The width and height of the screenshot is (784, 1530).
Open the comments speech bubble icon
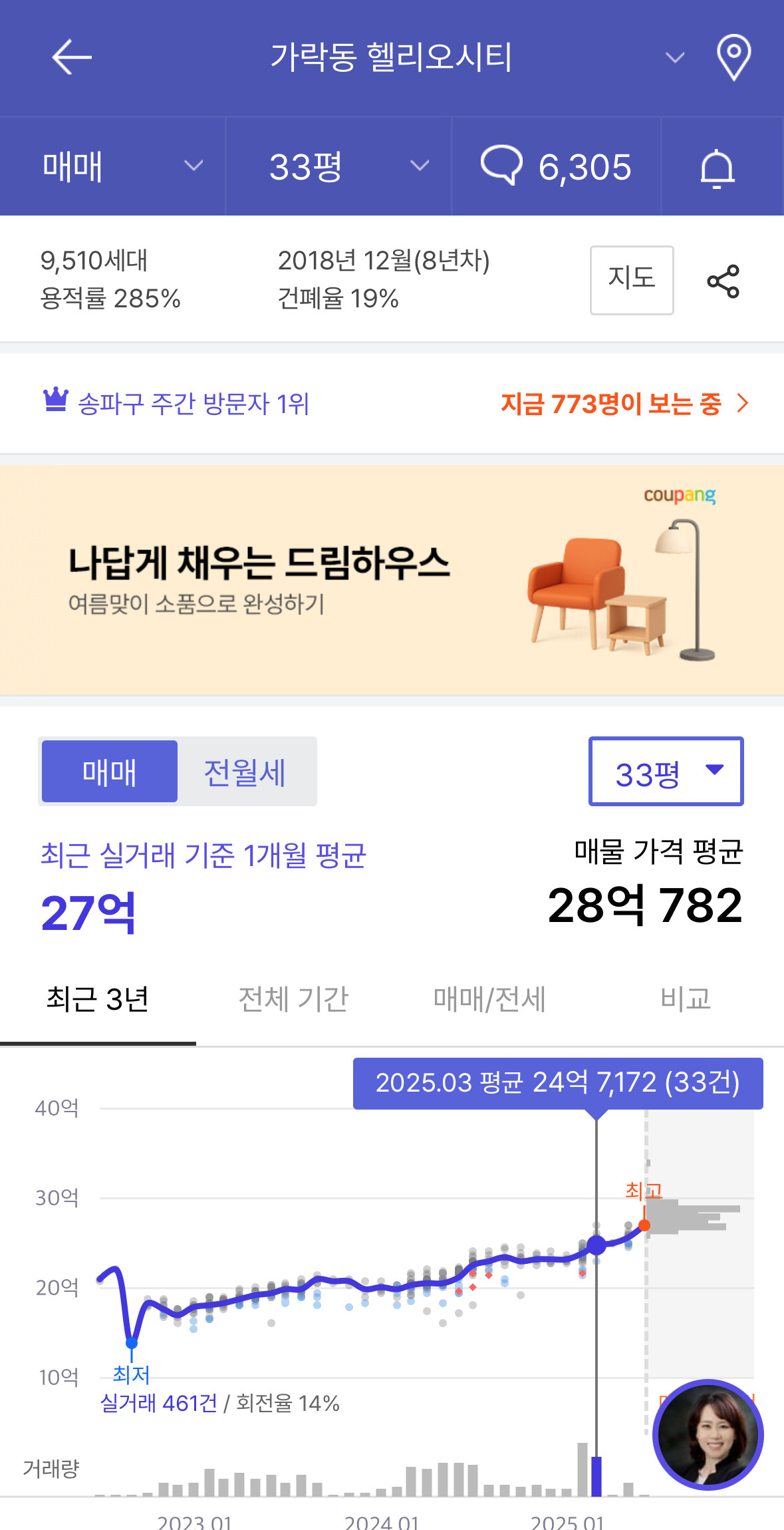(x=501, y=165)
